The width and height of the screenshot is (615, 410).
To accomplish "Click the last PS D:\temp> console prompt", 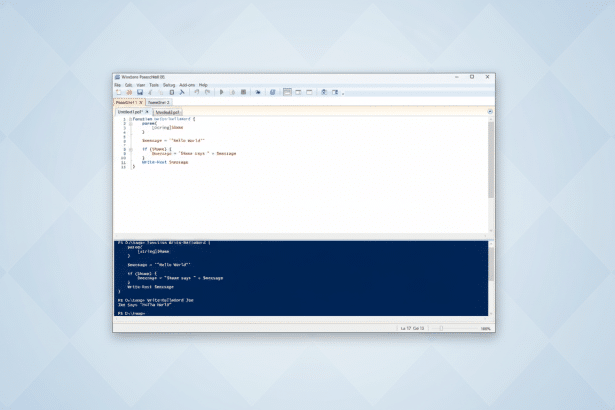I will (131, 313).
